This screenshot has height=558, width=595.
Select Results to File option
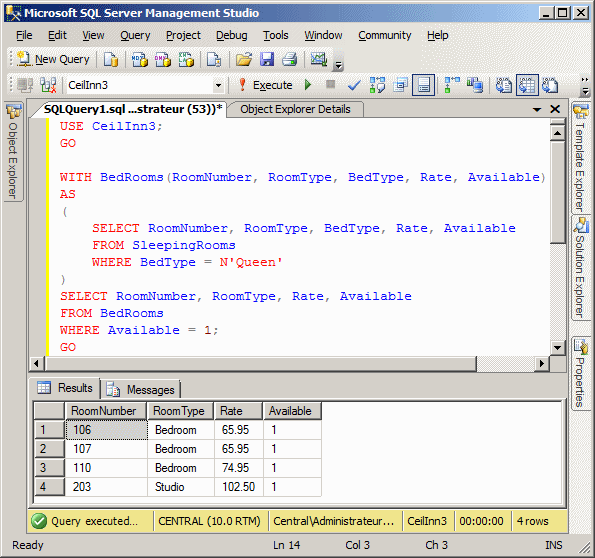coord(550,85)
